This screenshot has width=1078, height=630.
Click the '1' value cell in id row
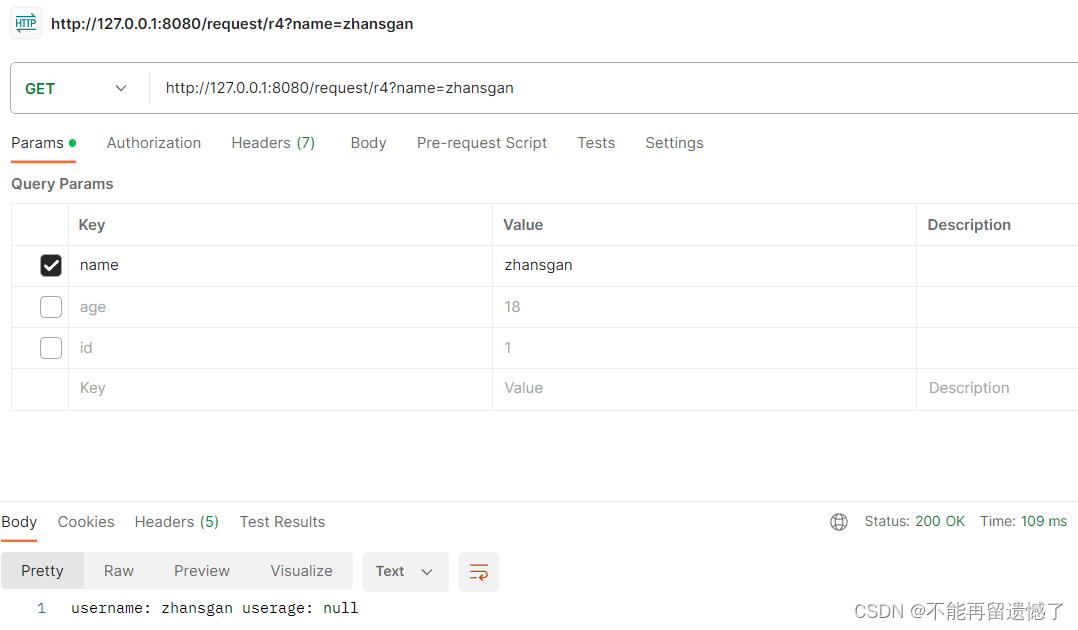705,348
